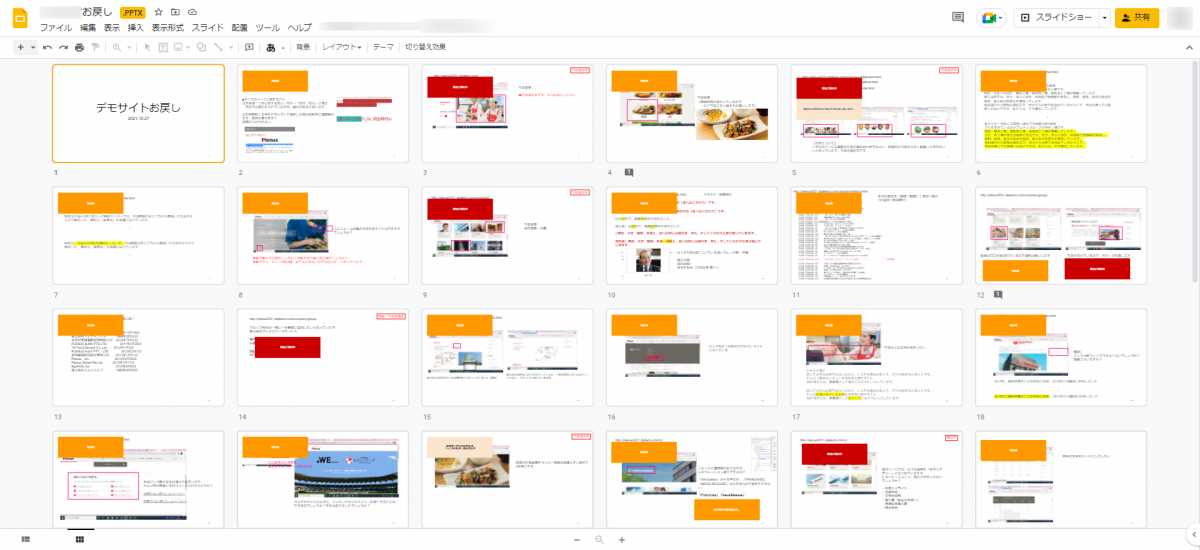Expand the スライドショー options arrow

(x=1104, y=17)
